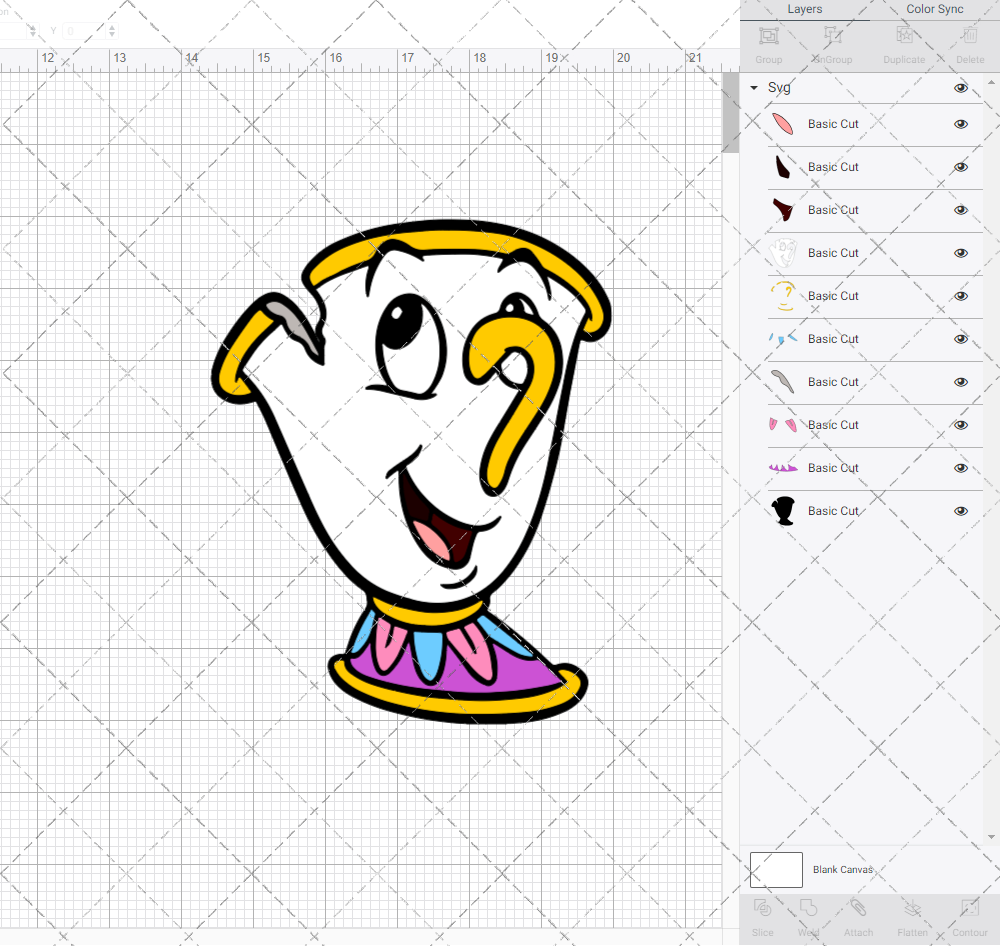1000x946 pixels.
Task: Hide the pink petals layer
Action: [960, 425]
